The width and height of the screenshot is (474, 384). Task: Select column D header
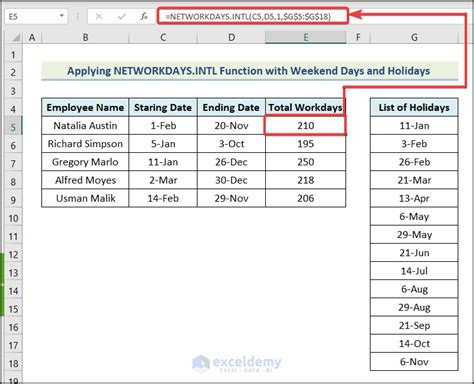(231, 37)
